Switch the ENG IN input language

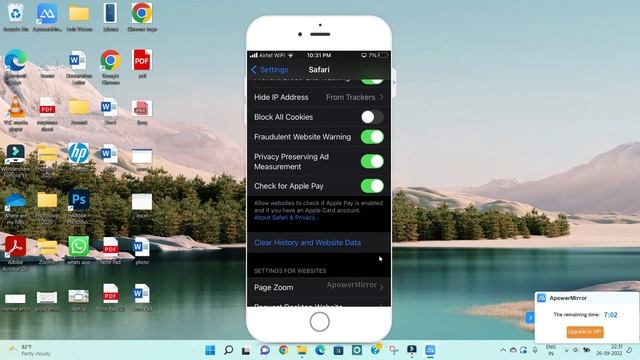pos(551,350)
